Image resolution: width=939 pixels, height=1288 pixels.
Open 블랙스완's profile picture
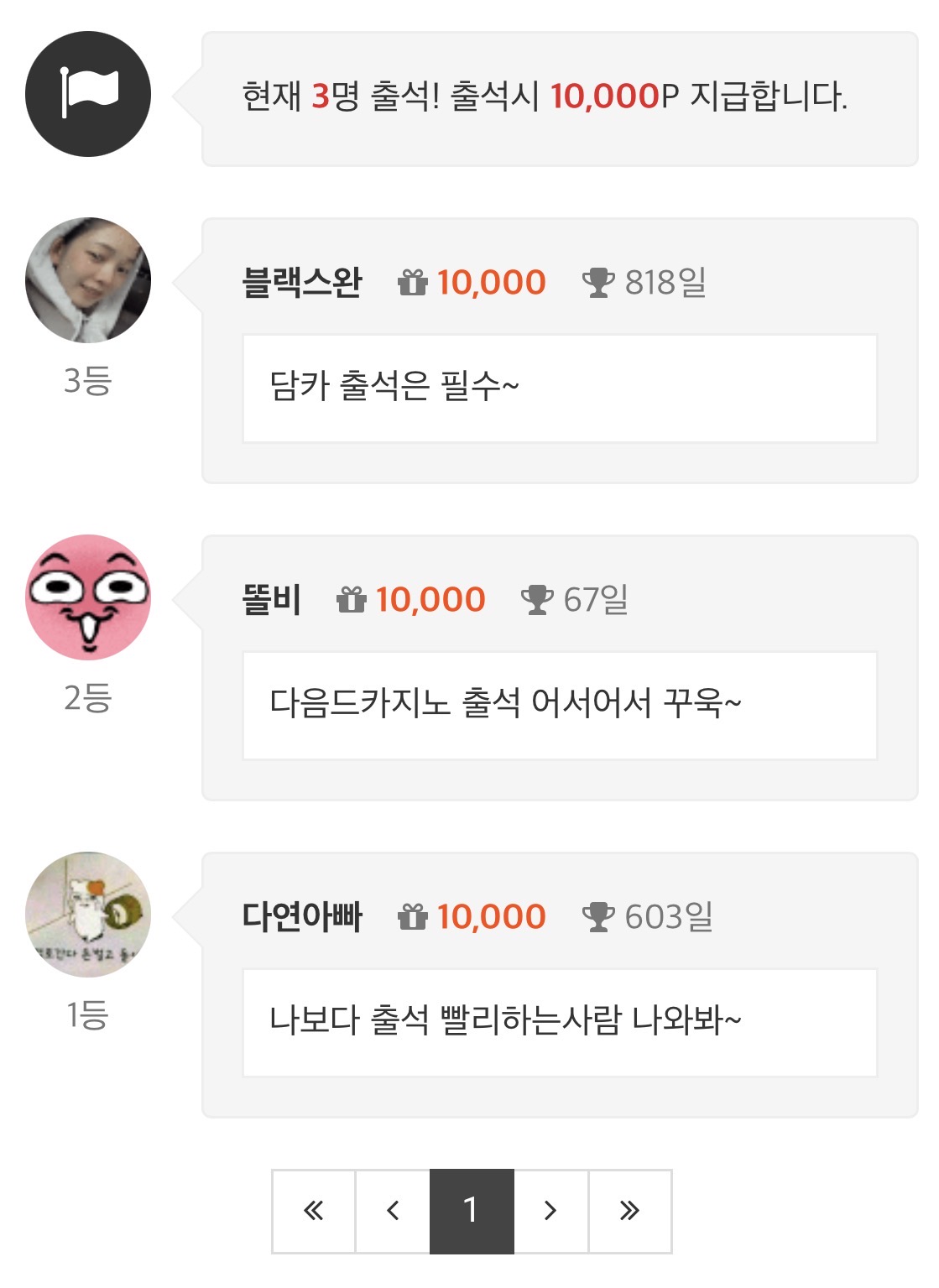tap(88, 280)
